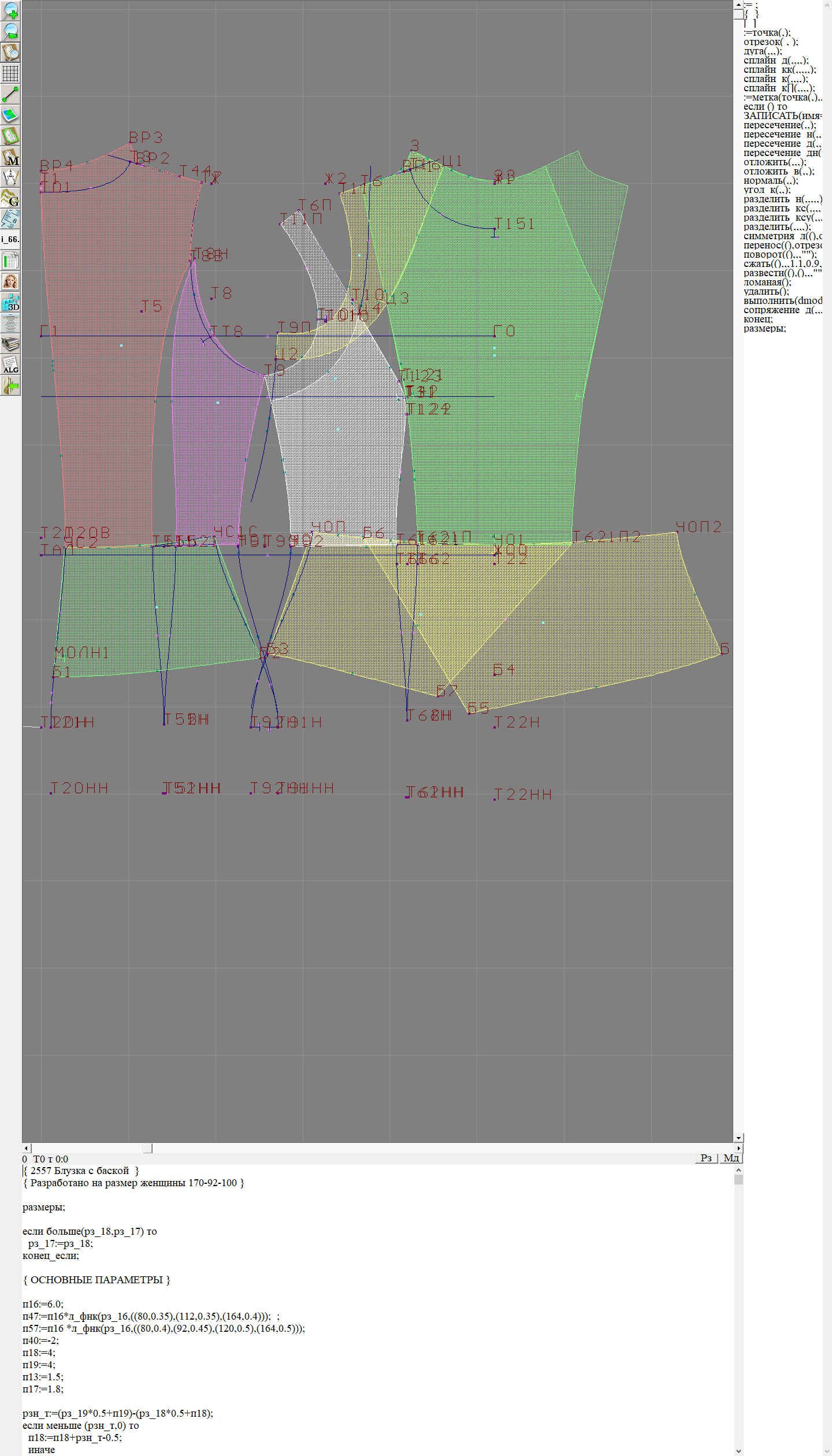Insert the "отрезок( , );" command from list
This screenshot has width=832, height=1456.
click(x=770, y=42)
